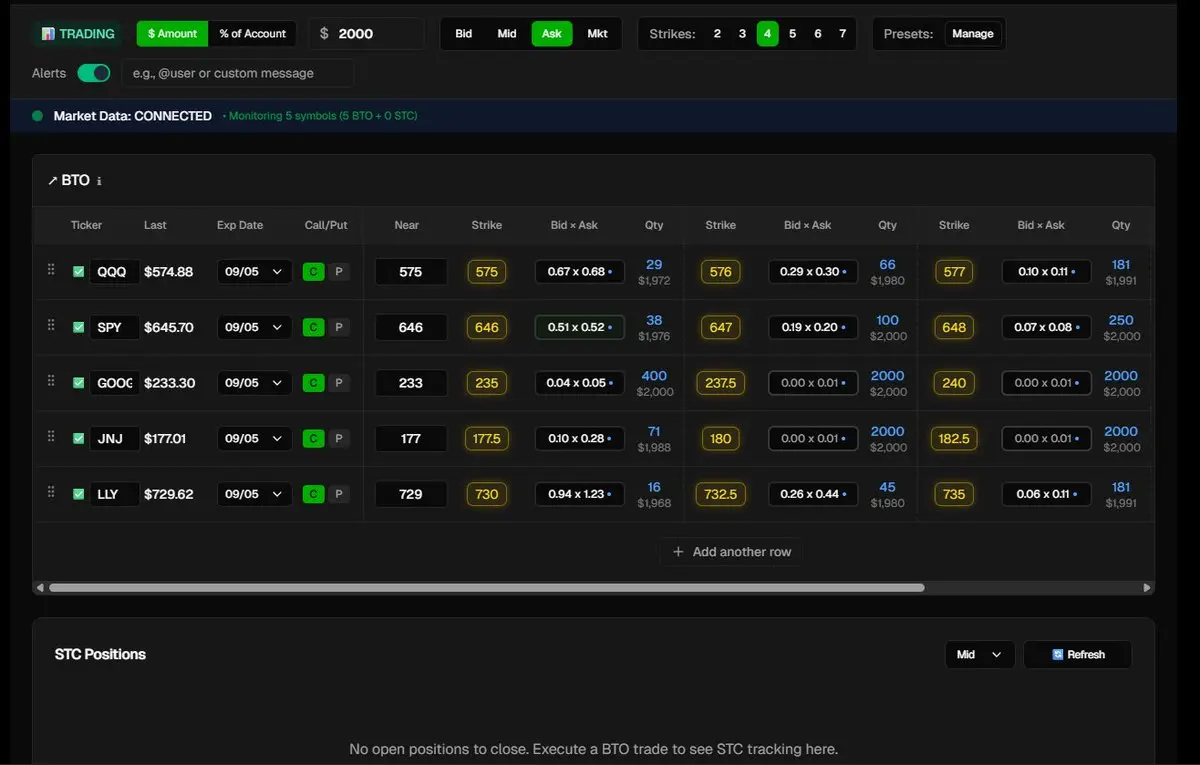Image resolution: width=1200 pixels, height=765 pixels.
Task: Click the drag handle icon for JNJ row
Action: pyautogui.click(x=51, y=438)
